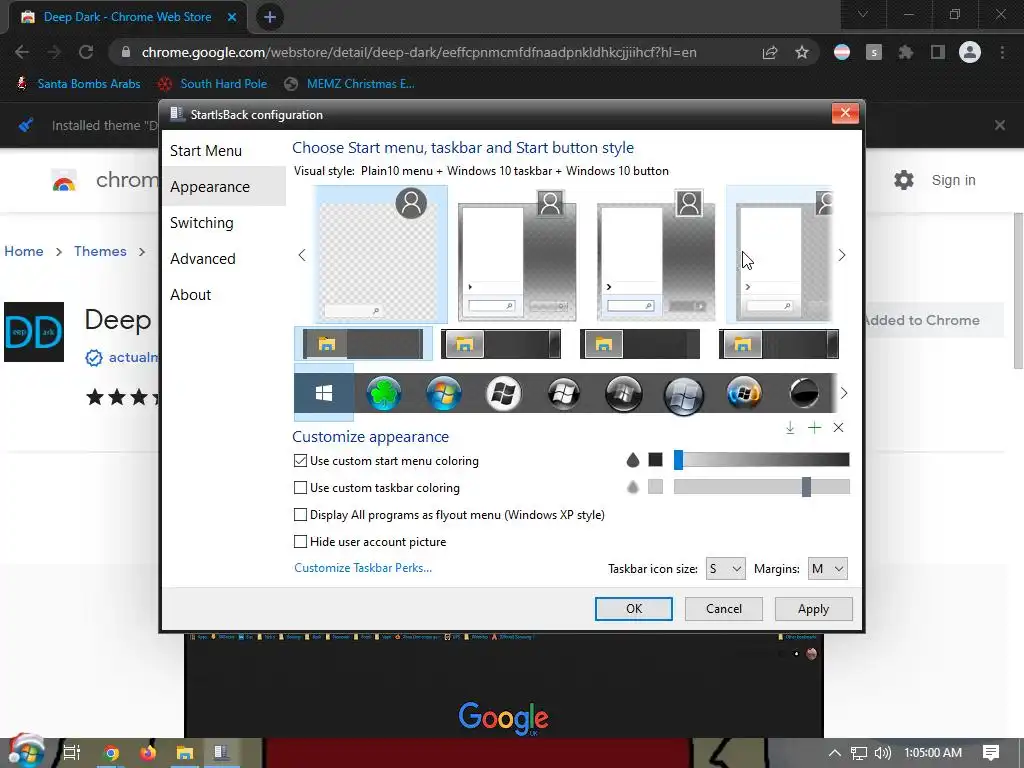
Task: Toggle Chrome side panel icon
Action: tap(938, 52)
